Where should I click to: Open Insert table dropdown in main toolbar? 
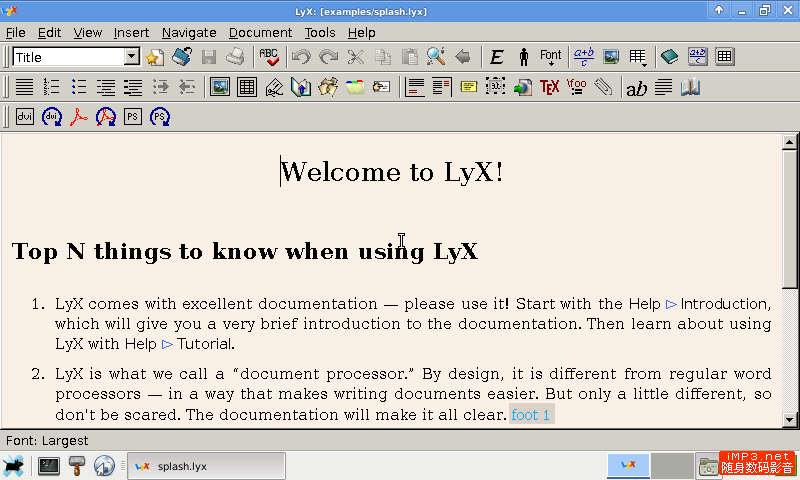(638, 58)
